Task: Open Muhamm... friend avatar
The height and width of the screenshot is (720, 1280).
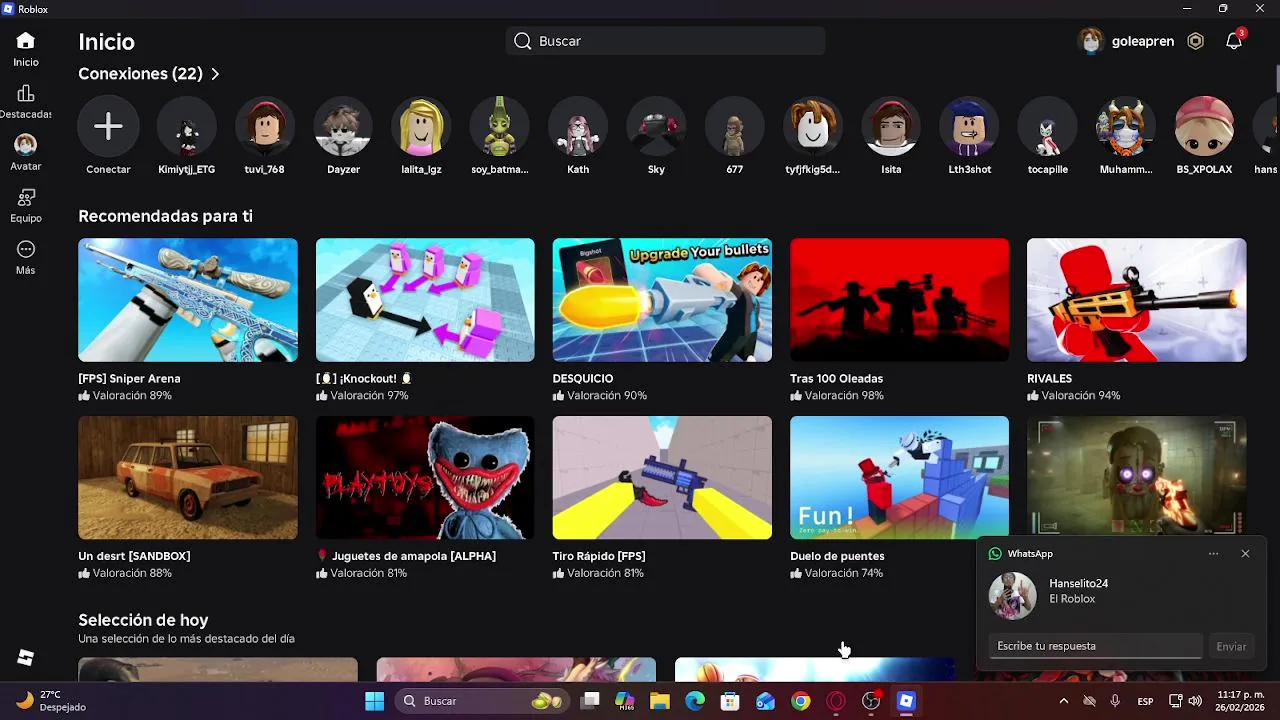Action: pos(1126,127)
